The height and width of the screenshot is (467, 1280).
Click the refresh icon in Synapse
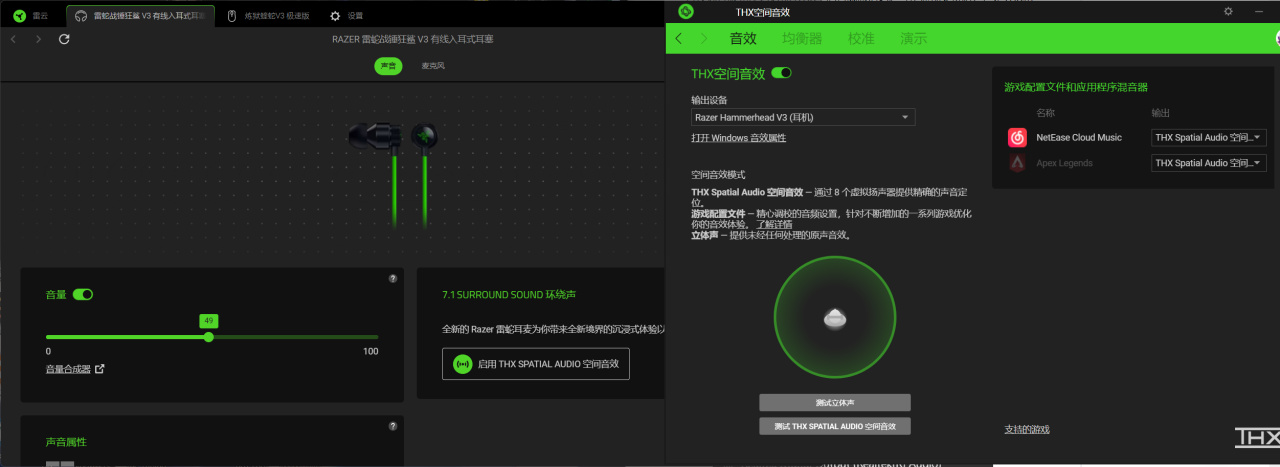point(64,39)
